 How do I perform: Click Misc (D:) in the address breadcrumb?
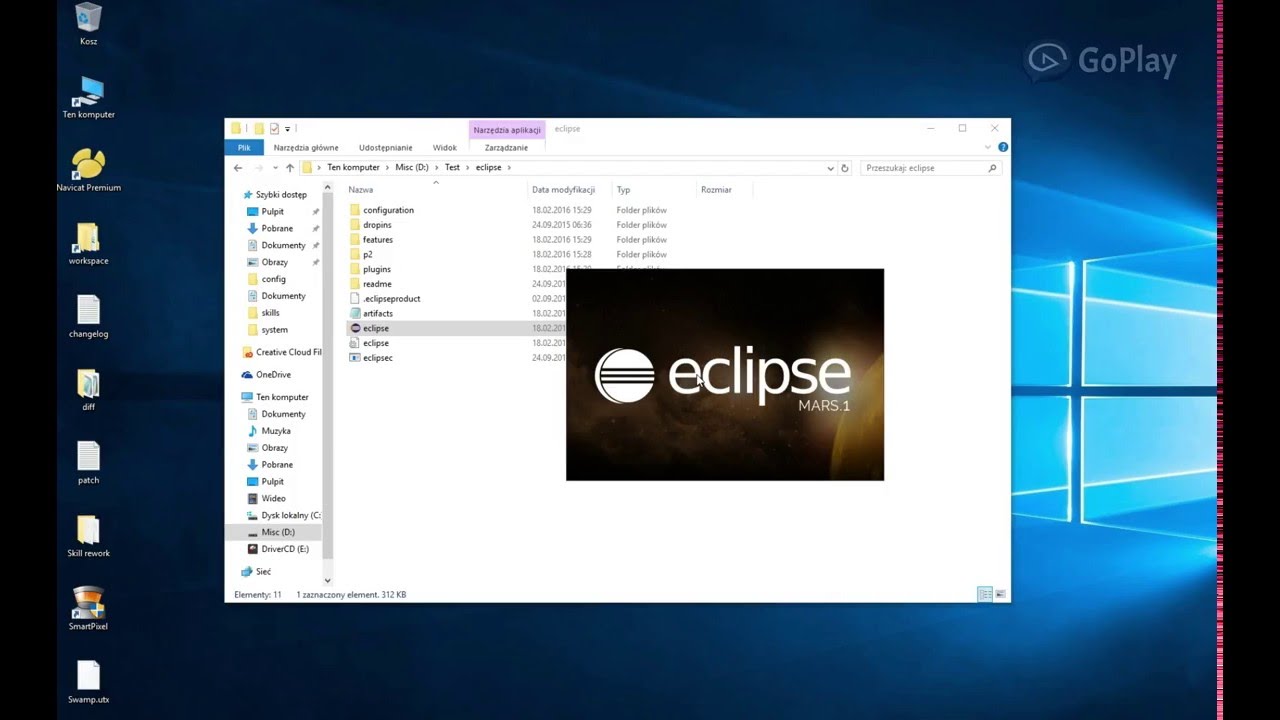coord(412,168)
